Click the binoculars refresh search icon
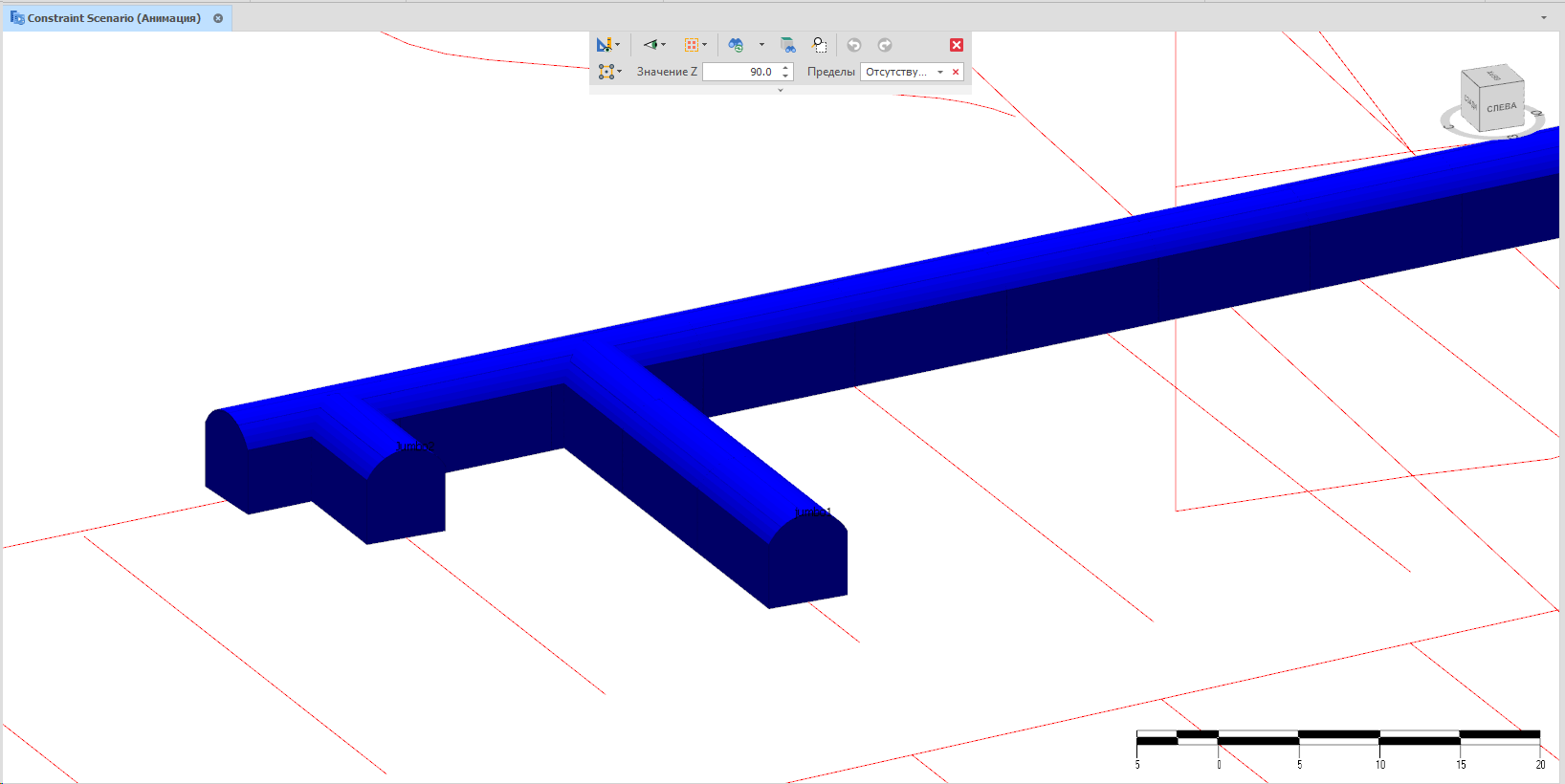Image resolution: width=1565 pixels, height=784 pixels. pyautogui.click(x=736, y=45)
